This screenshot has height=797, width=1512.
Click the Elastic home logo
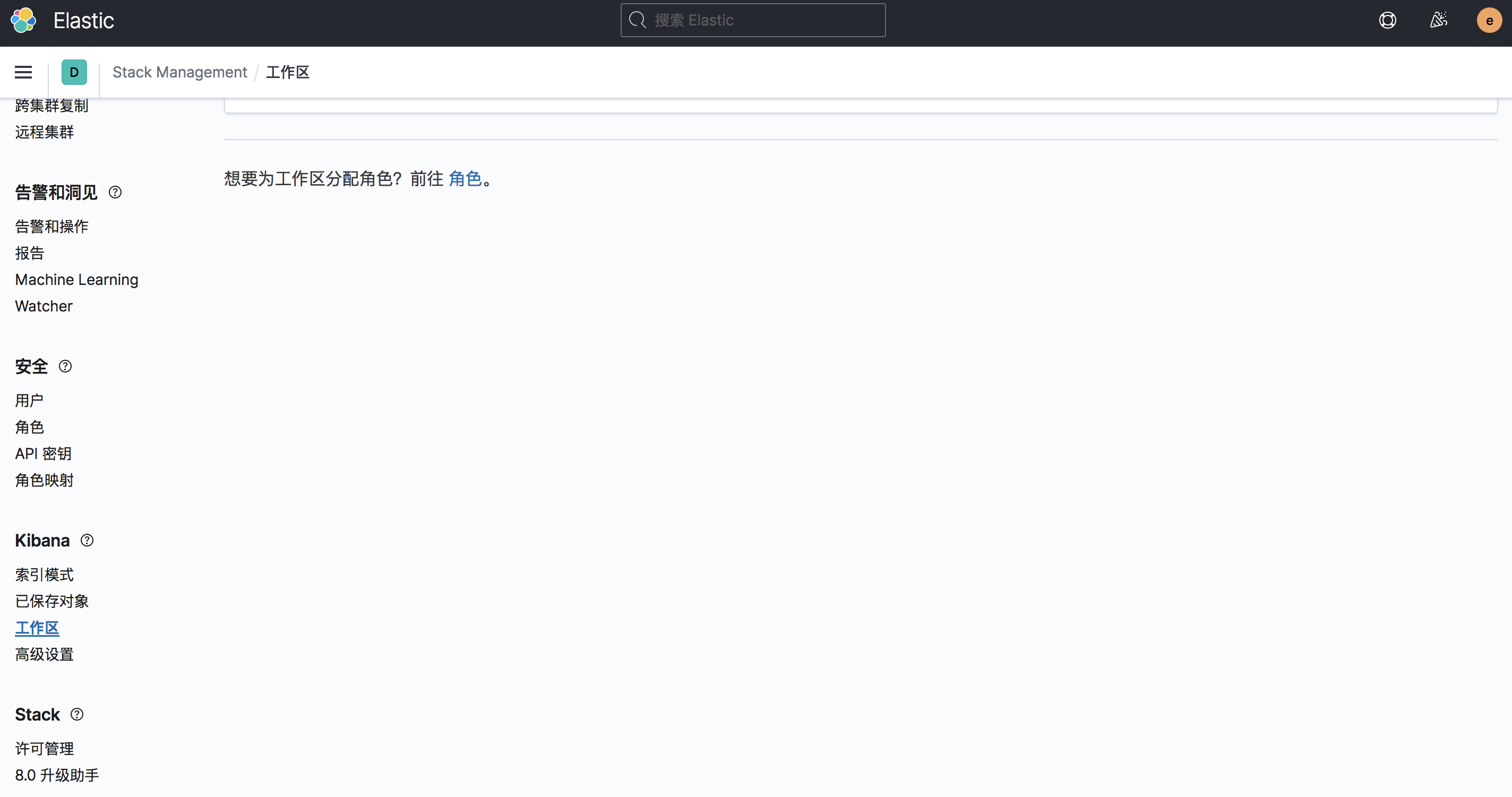[23, 19]
